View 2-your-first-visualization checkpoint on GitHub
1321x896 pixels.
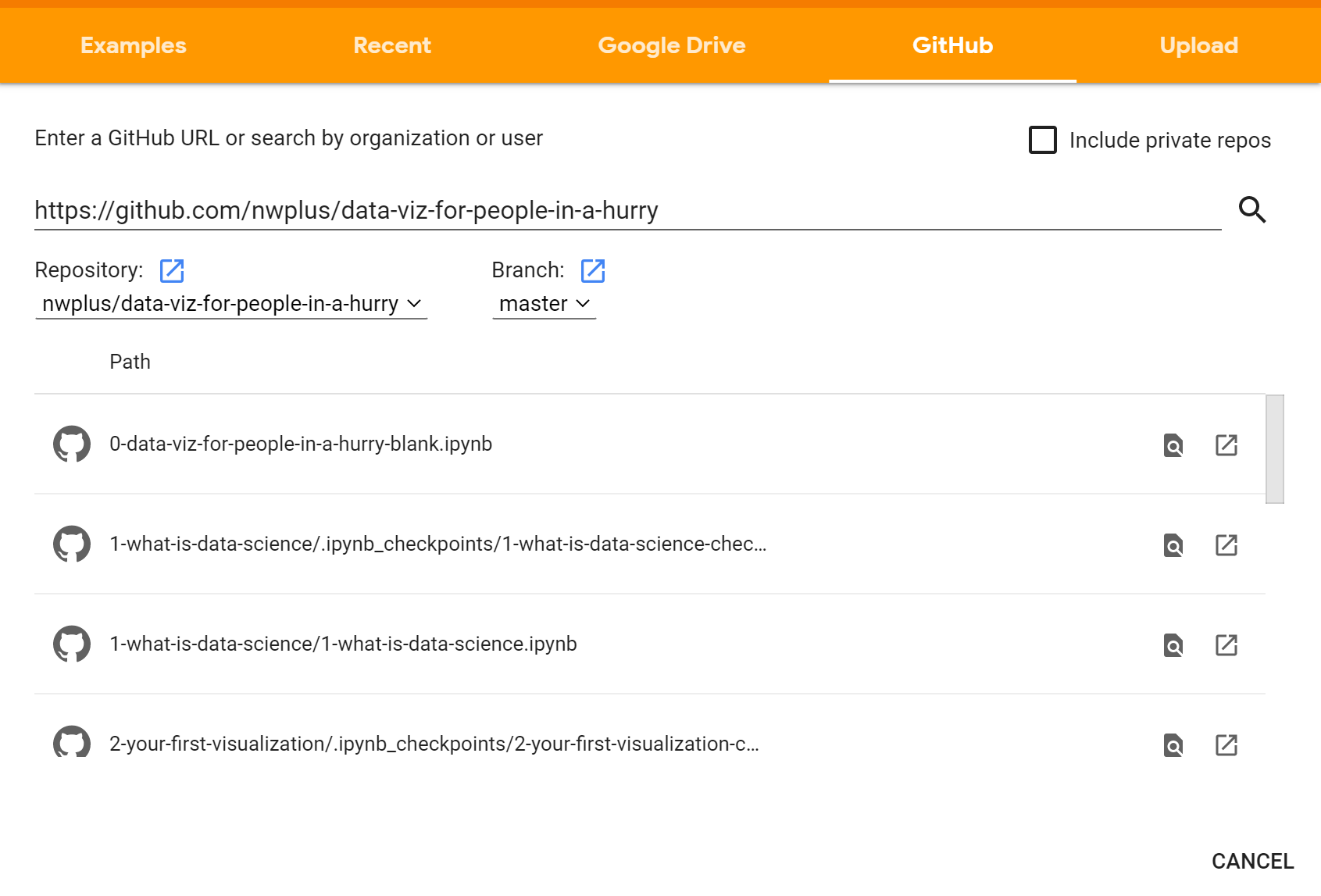click(1173, 745)
